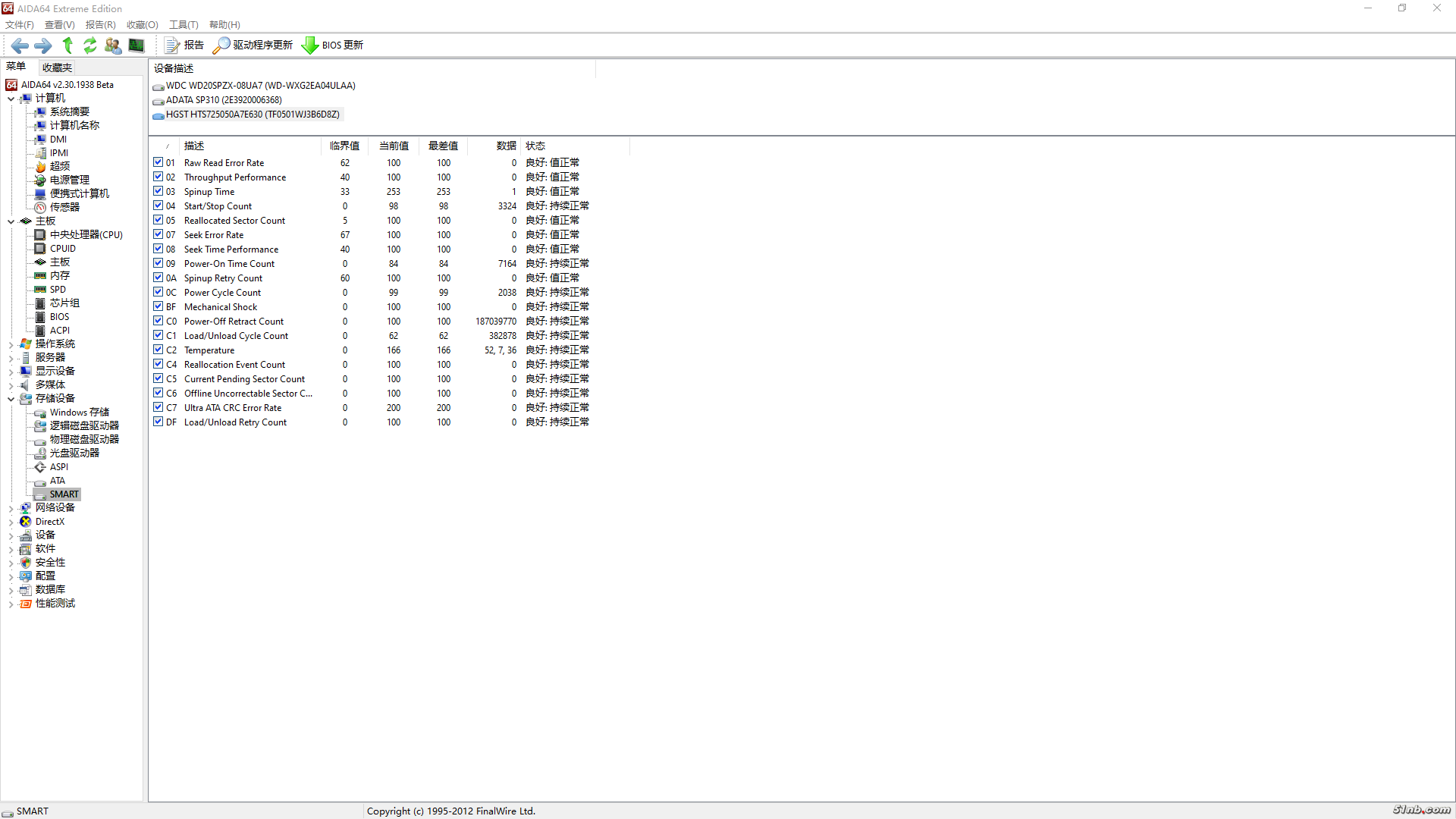1456x819 pixels.
Task: Select the ADATA SP310 drive icon
Action: [x=158, y=101]
